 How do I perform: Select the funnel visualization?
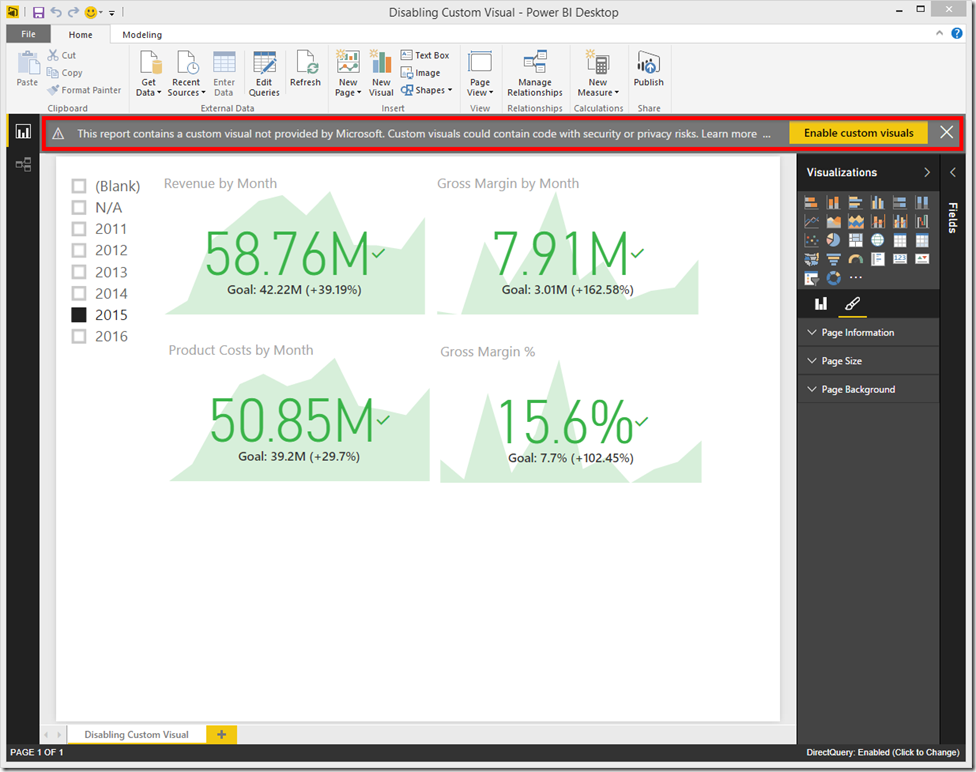(x=833, y=259)
